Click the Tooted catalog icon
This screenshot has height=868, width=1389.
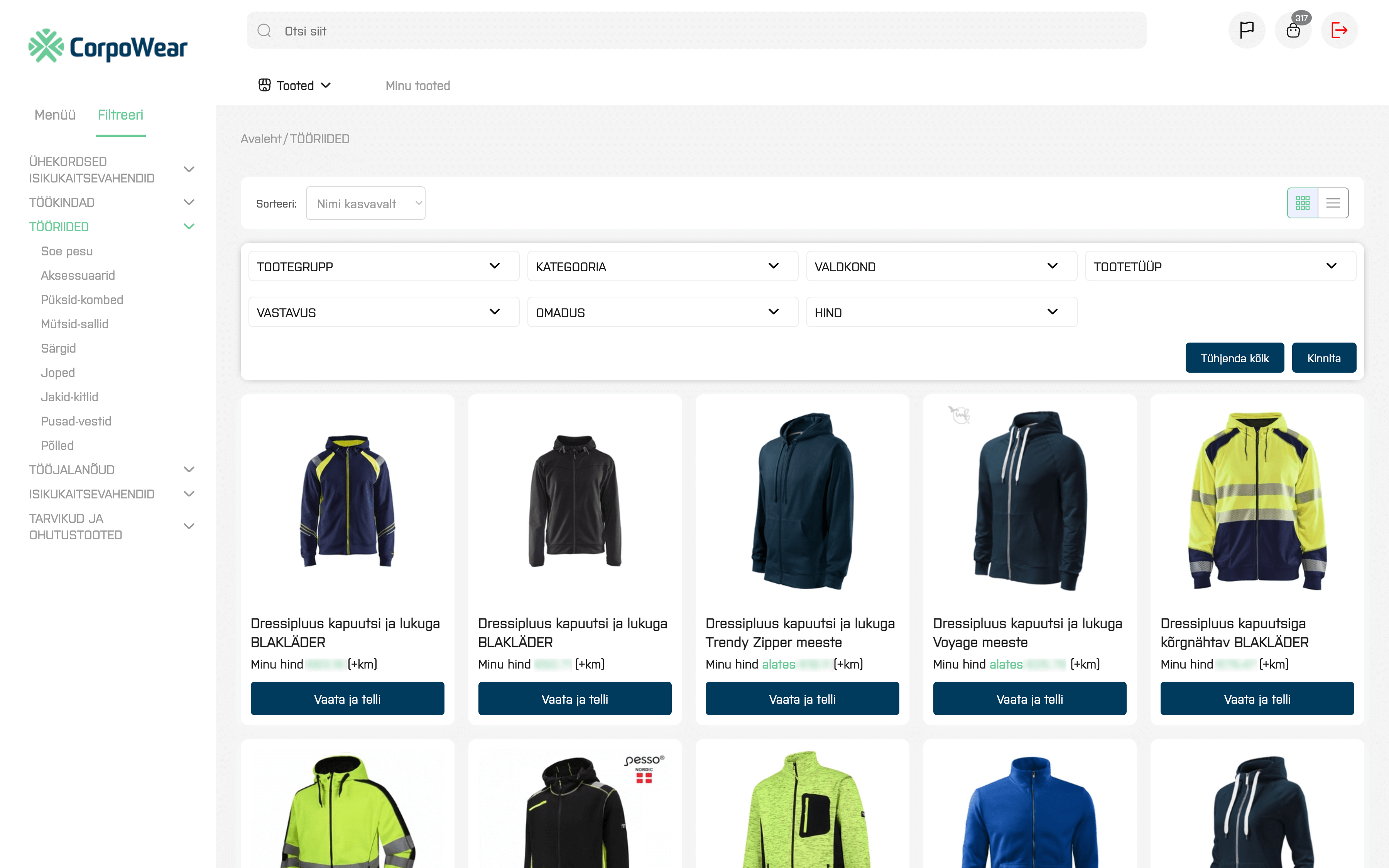(x=265, y=85)
